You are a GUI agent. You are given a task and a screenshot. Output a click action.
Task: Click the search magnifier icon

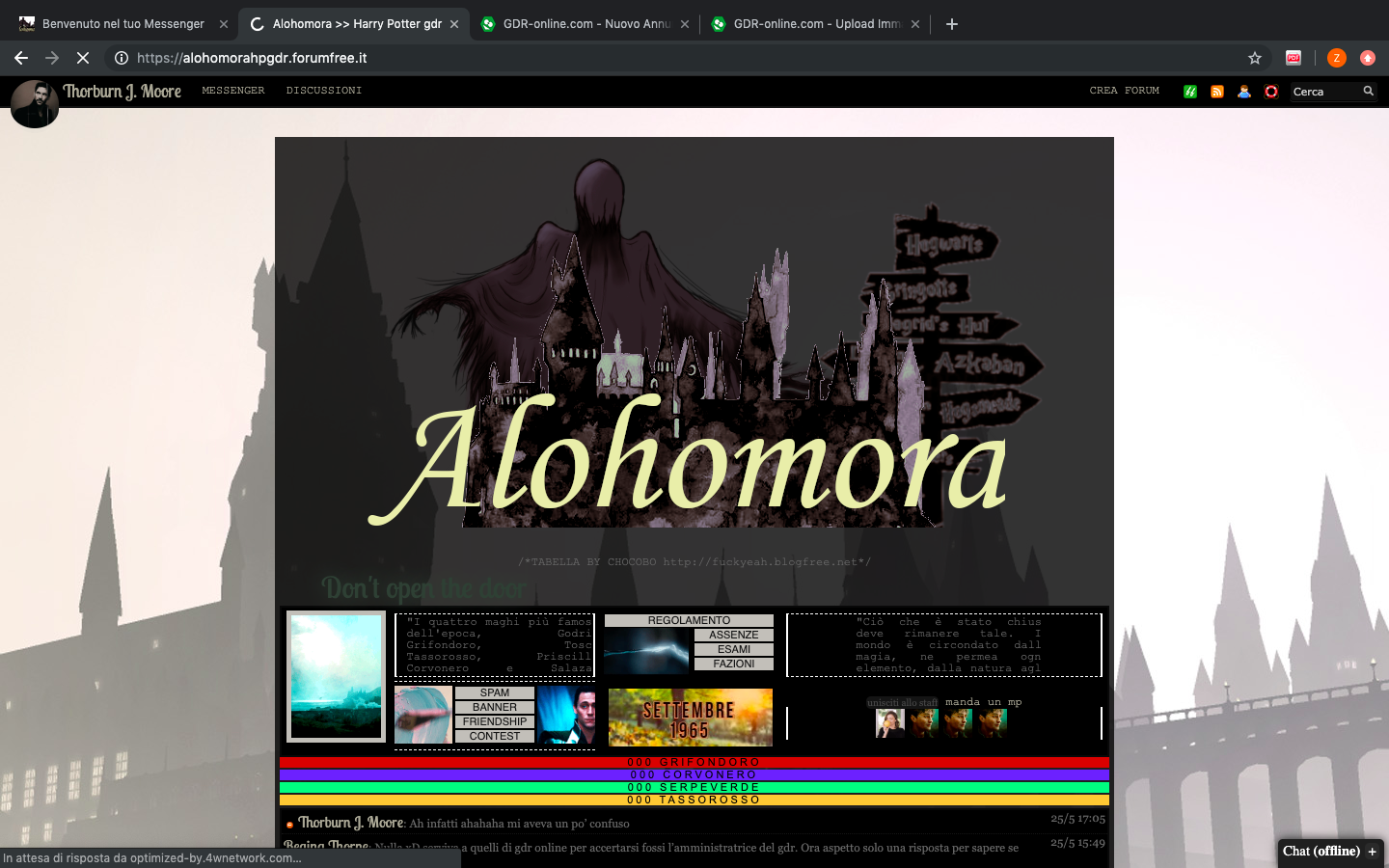click(x=1369, y=91)
